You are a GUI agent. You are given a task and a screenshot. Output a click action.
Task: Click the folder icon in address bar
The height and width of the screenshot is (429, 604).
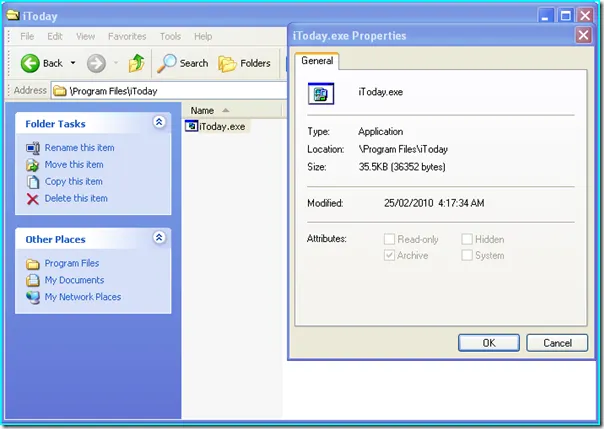[60, 91]
